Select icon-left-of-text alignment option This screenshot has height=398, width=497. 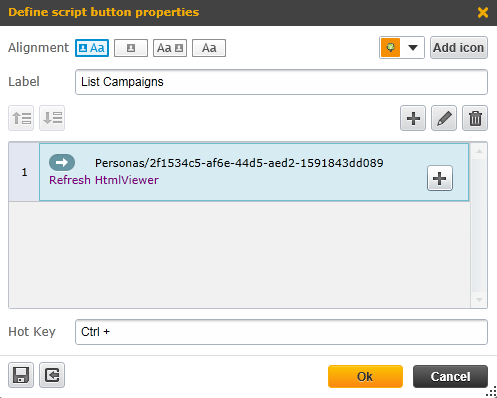92,48
